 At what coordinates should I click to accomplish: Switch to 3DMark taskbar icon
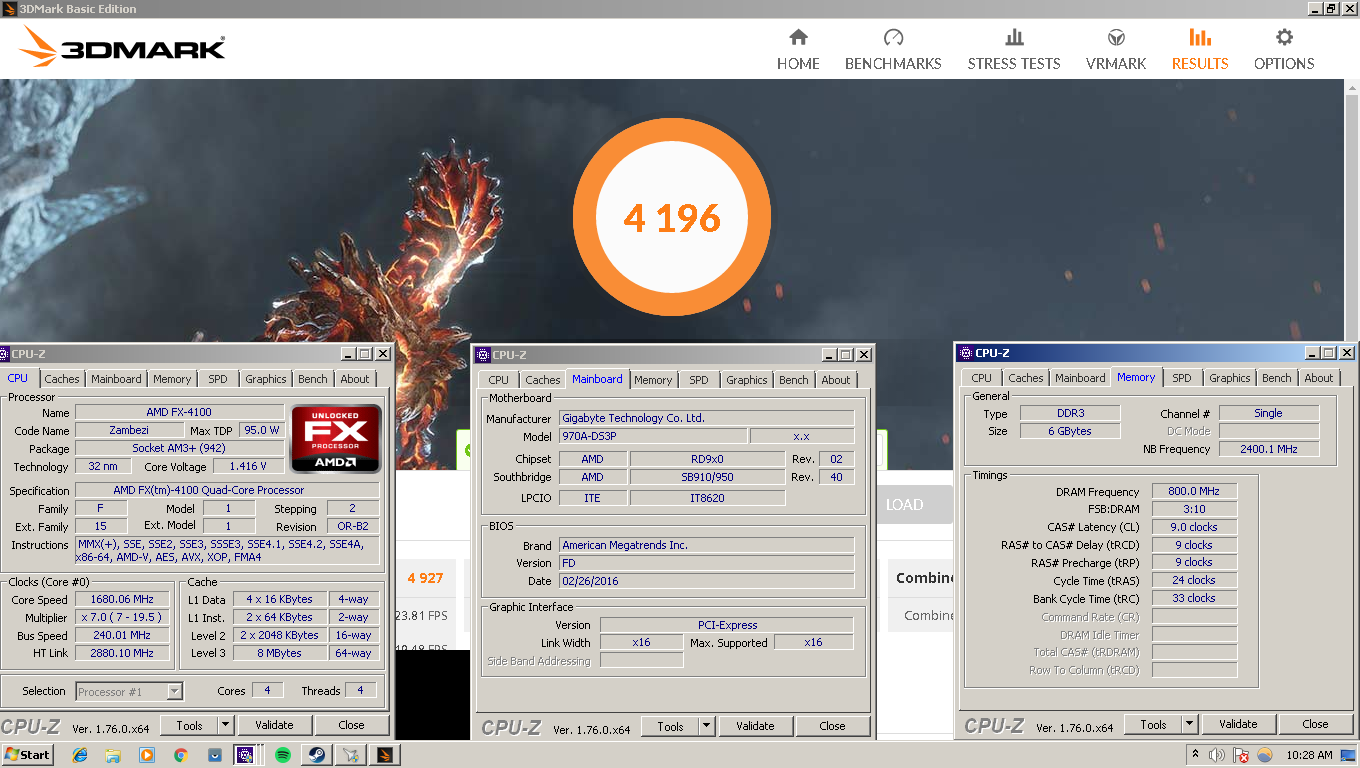click(385, 755)
